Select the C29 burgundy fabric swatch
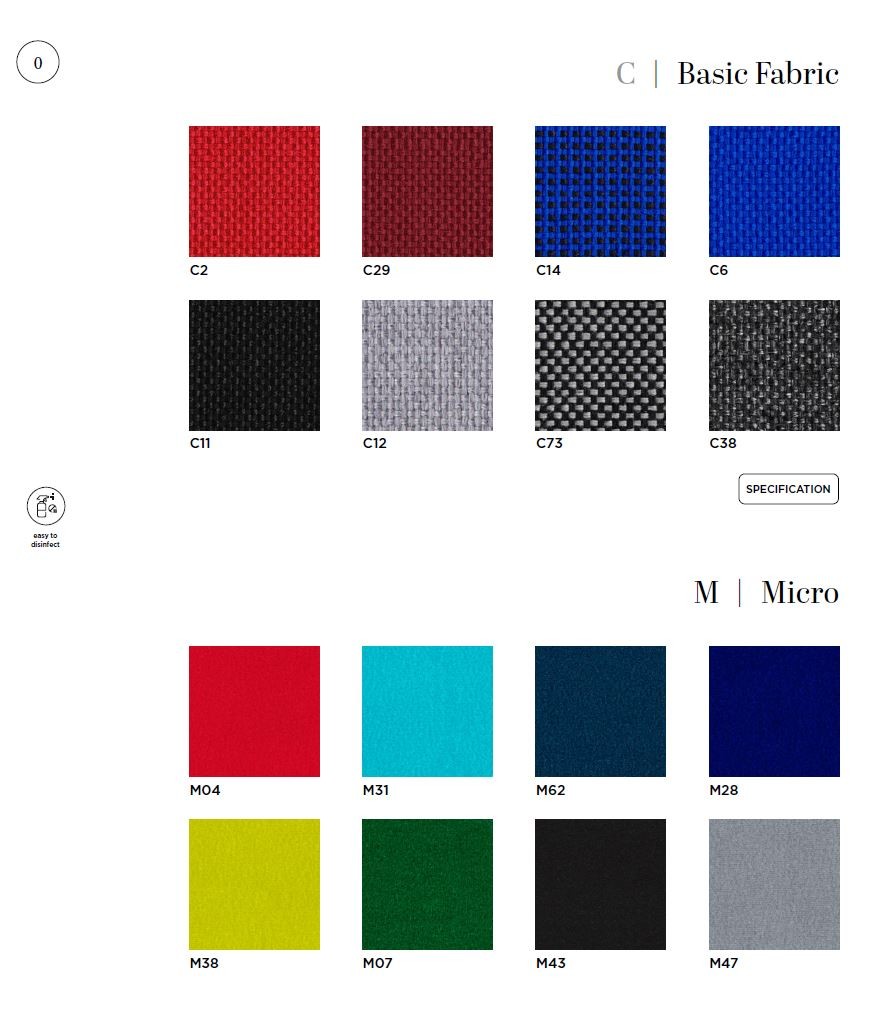This screenshot has height=1009, width=875. 427,191
